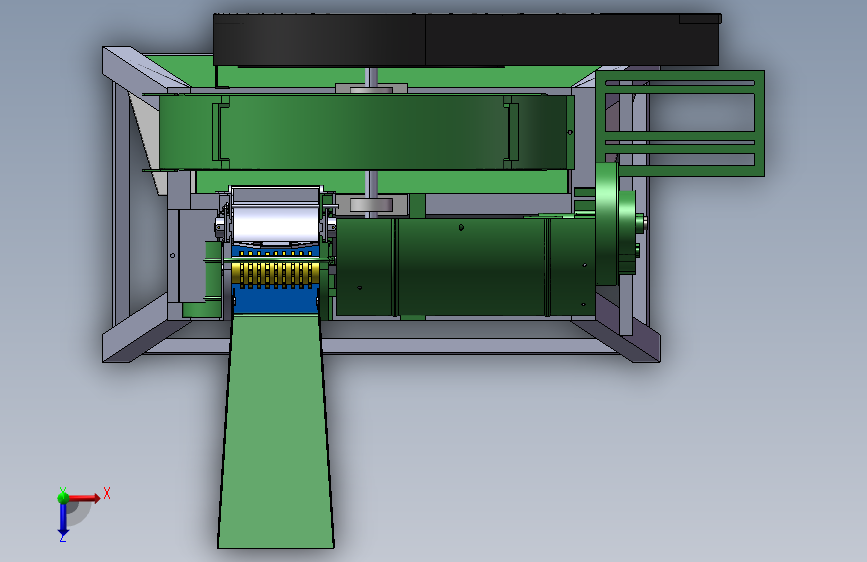The height and width of the screenshot is (562, 867).
Task: Select the large dark green drum cylinder
Action: click(x=466, y=267)
